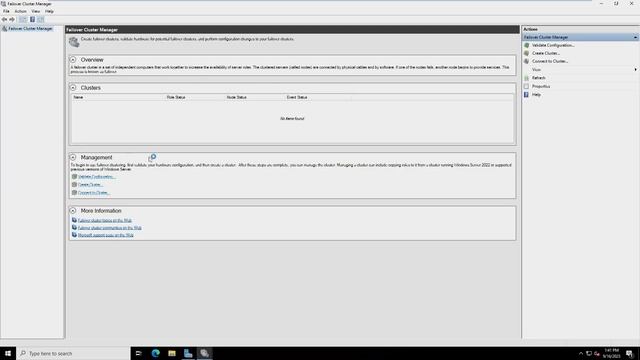Image resolution: width=640 pixels, height=360 pixels.
Task: Click Connect to Cluster link under Management
Action: coord(93,193)
